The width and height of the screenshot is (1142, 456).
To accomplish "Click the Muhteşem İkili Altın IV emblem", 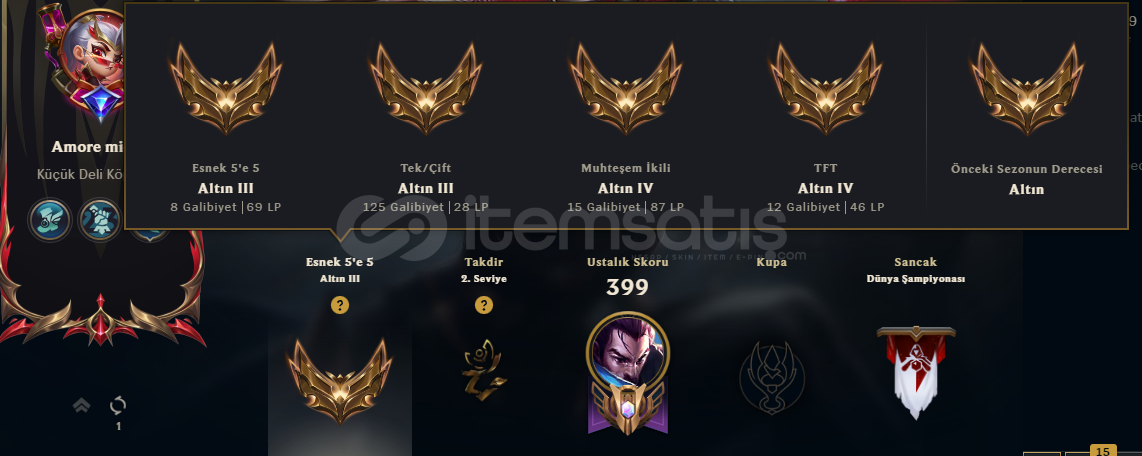I will point(626,89).
